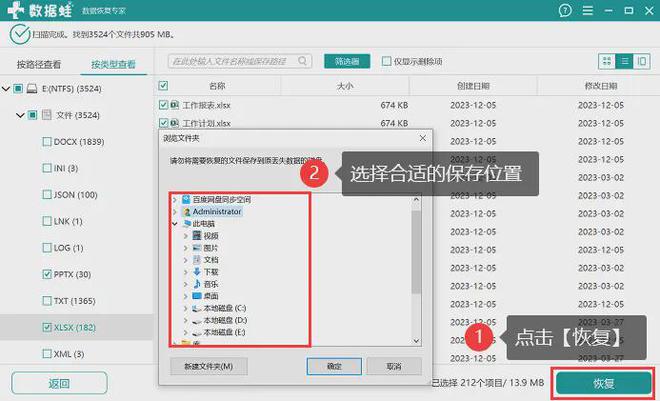The width and height of the screenshot is (660, 401).
Task: Select the 本地磁盘 (E:) drive icon
Action: [x=197, y=333]
